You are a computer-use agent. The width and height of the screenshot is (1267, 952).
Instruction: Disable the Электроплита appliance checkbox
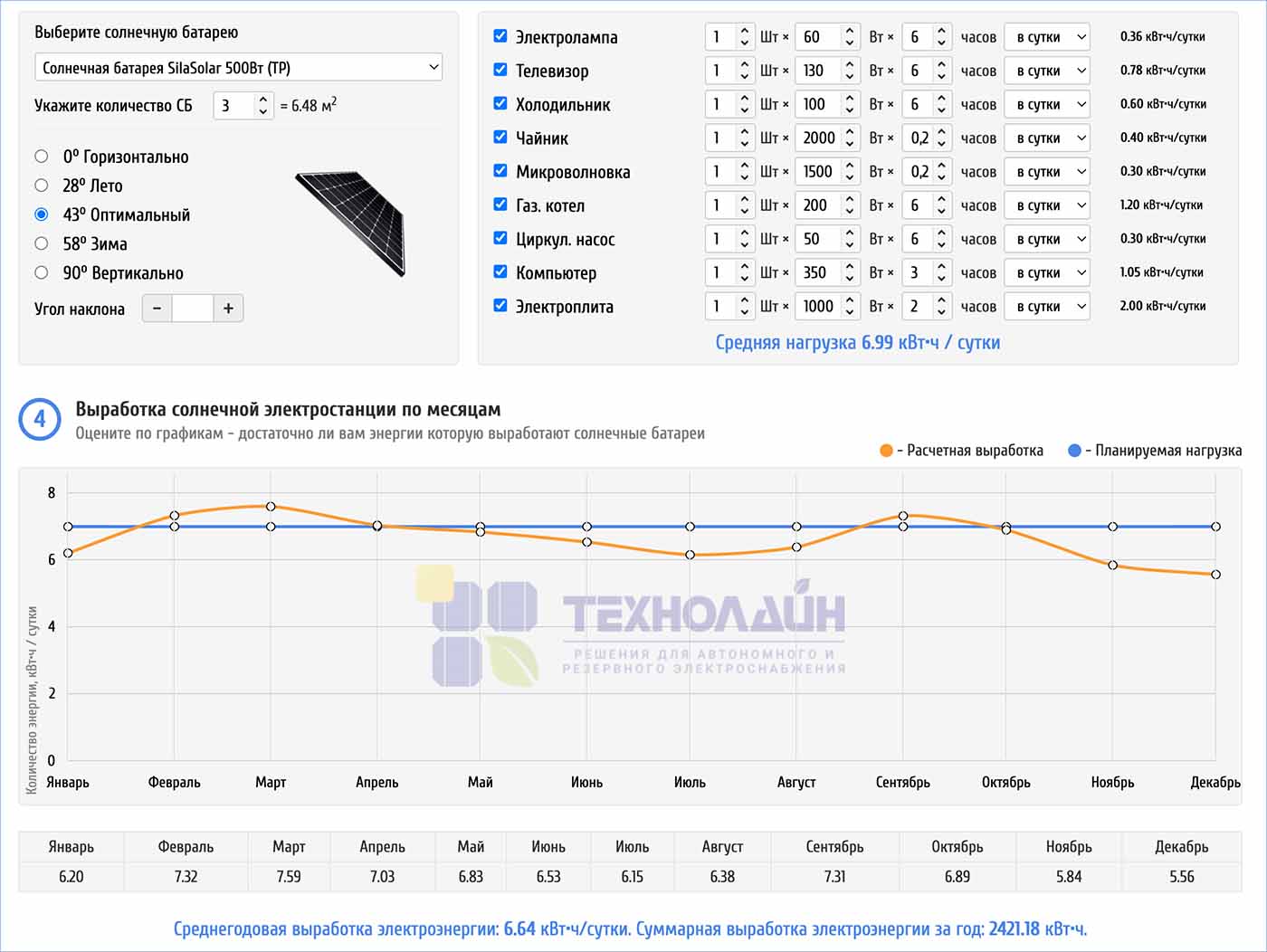(500, 306)
